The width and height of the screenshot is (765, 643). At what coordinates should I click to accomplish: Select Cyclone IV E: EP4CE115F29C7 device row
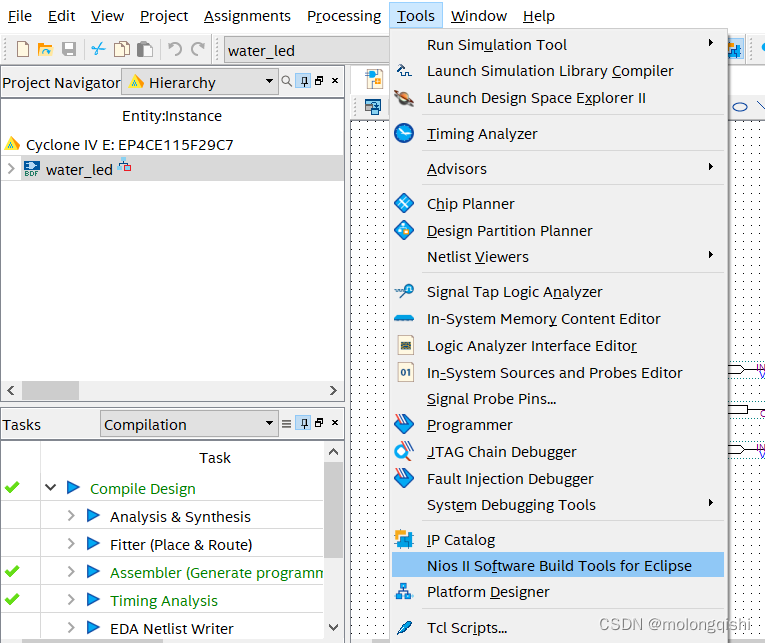[x=129, y=145]
